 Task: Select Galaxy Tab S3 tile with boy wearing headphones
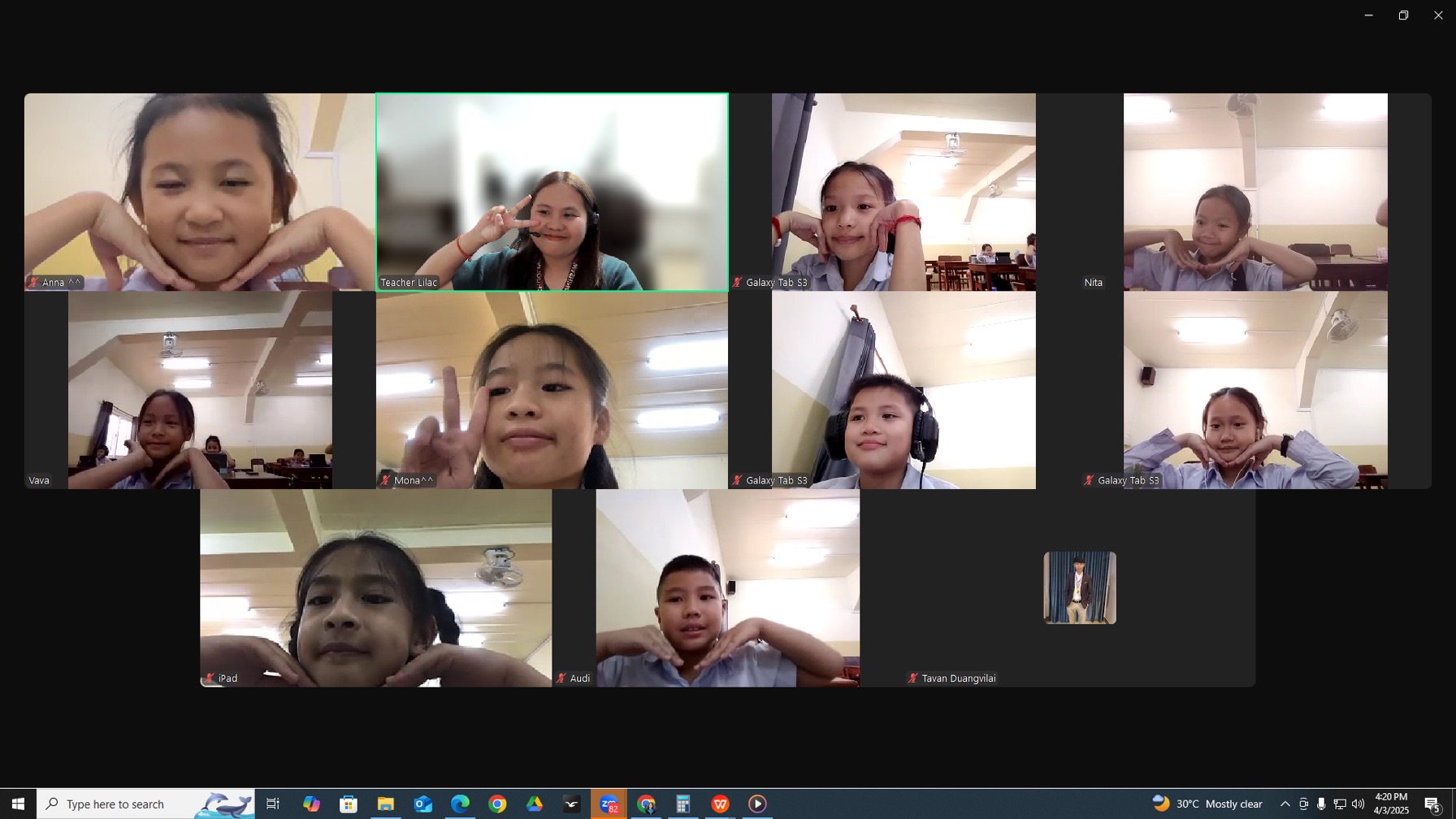(x=903, y=390)
